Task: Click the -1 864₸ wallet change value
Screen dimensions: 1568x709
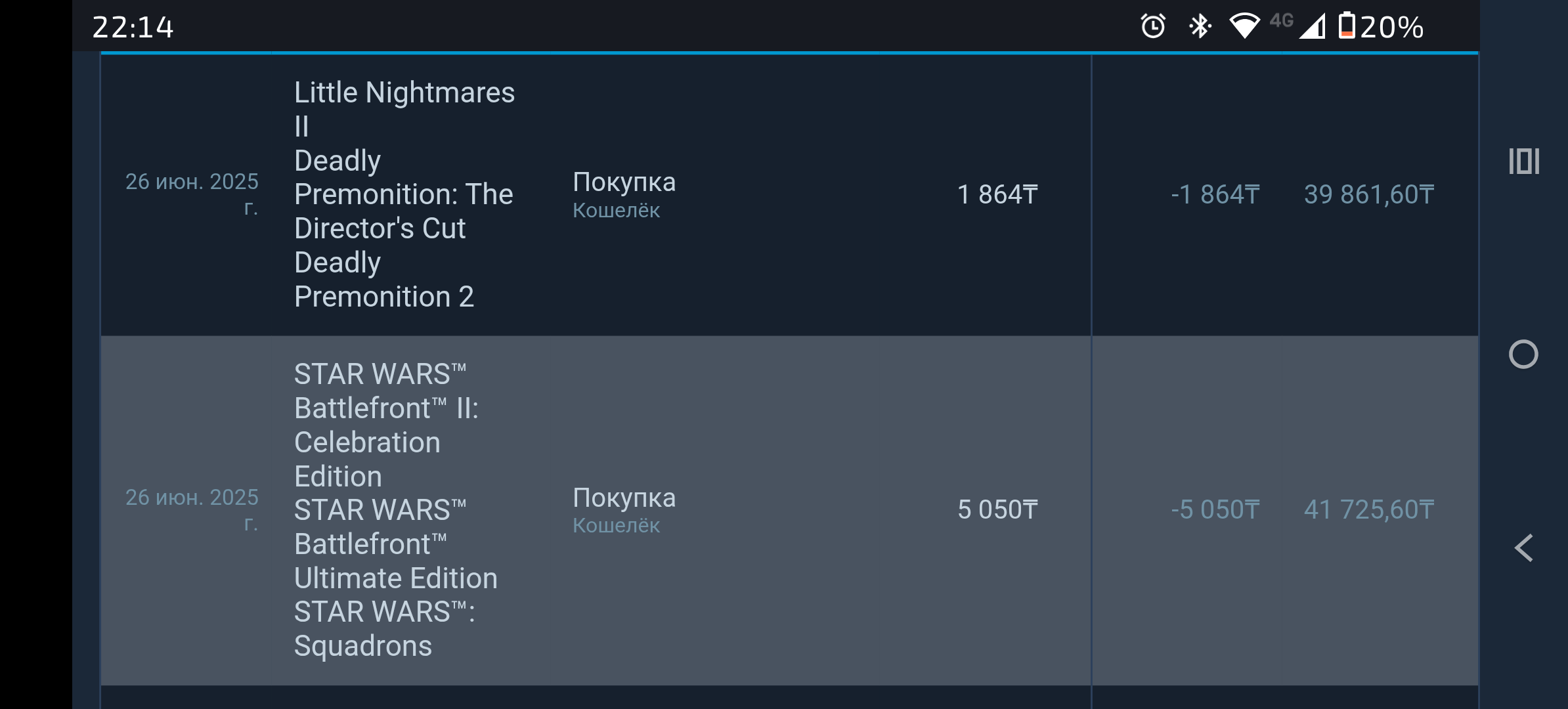Action: (1215, 194)
